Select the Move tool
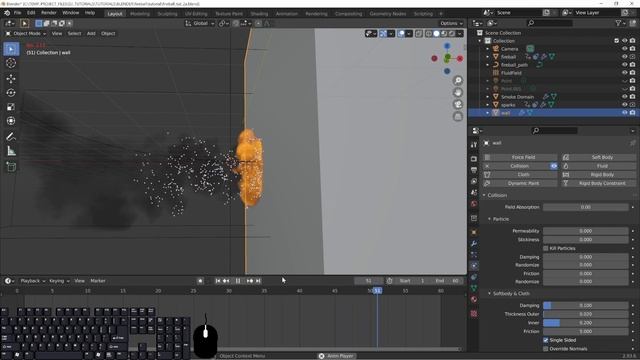Image resolution: width=640 pixels, height=360 pixels. (x=11, y=78)
